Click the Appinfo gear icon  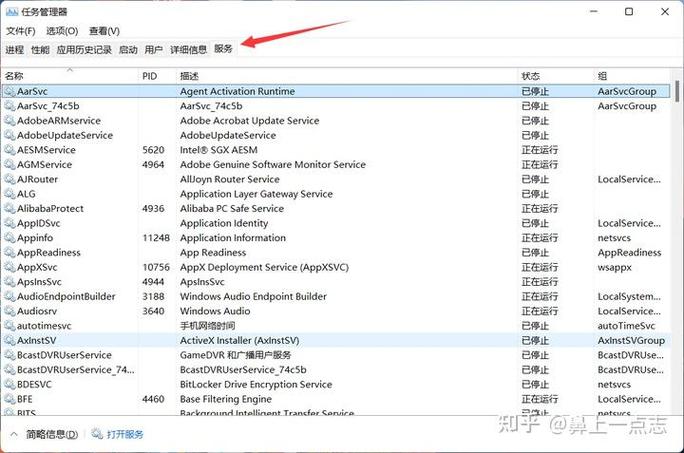click(10, 238)
